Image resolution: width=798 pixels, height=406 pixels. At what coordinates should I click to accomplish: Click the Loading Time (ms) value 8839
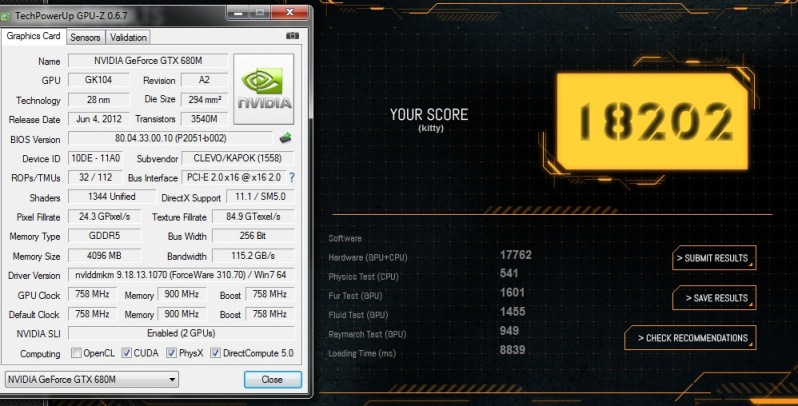pos(512,350)
